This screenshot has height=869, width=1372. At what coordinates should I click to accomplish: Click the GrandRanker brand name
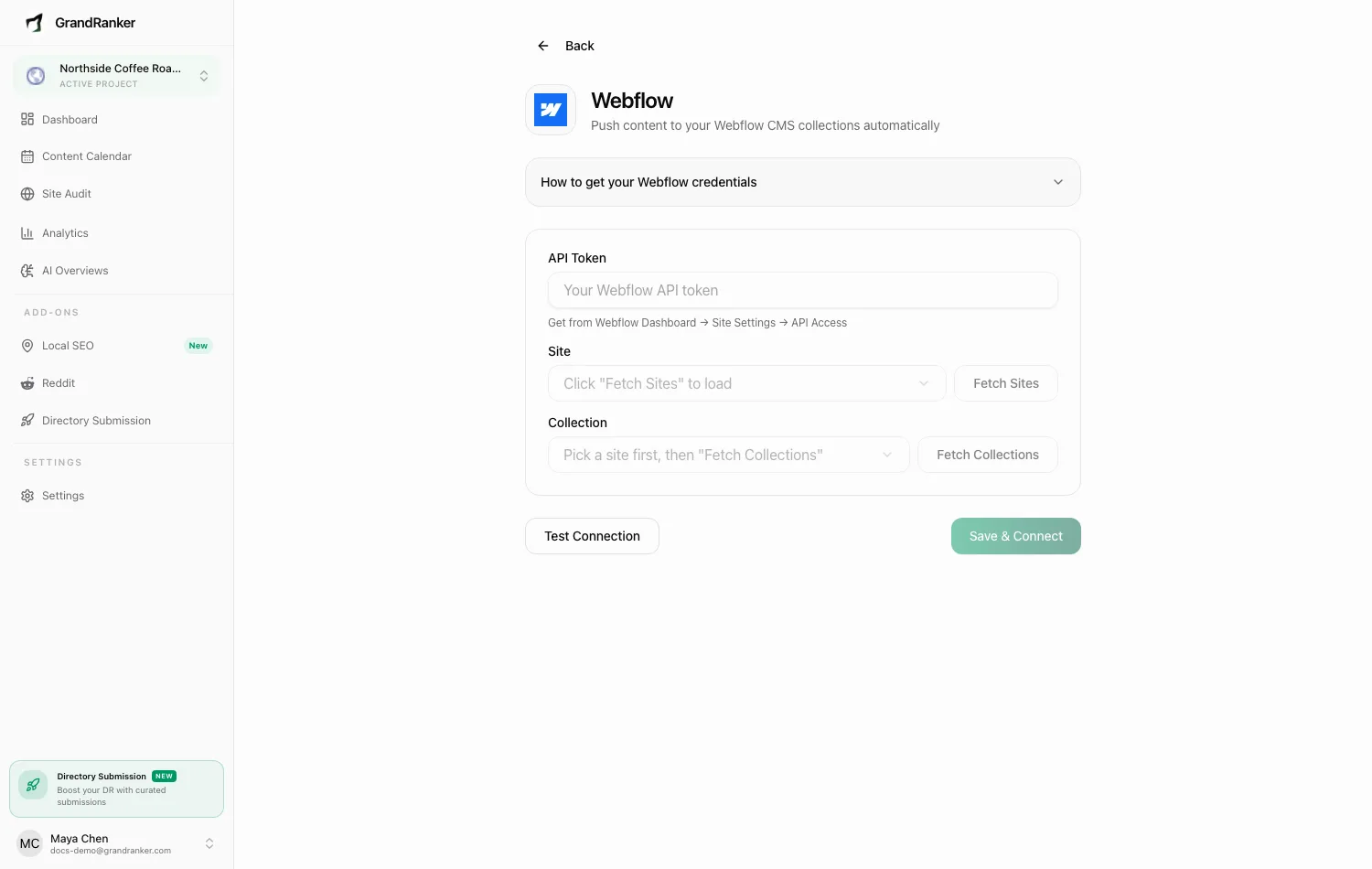pos(95,23)
